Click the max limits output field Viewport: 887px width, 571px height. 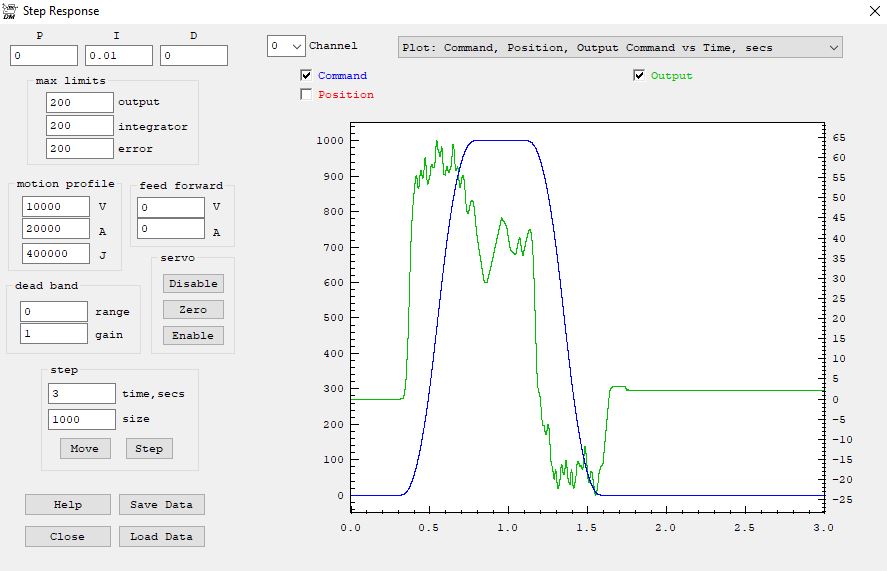click(x=80, y=102)
